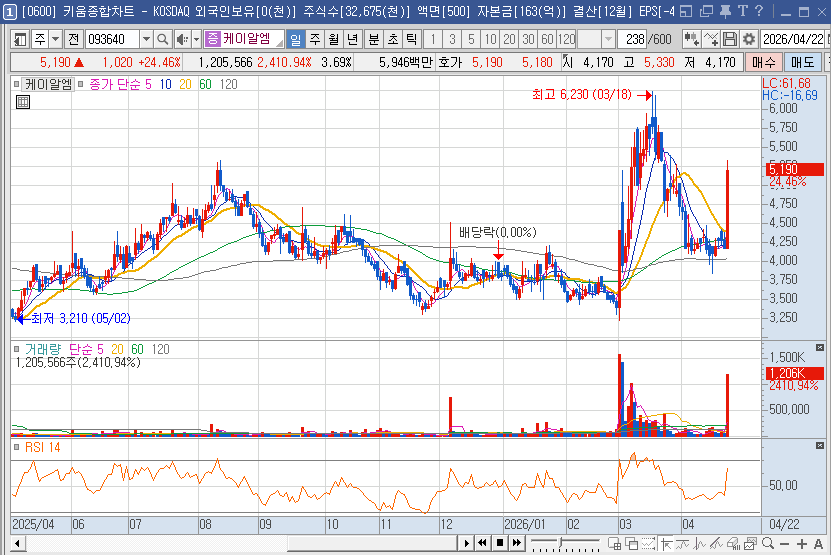Click play in chart replay controls
Viewport: 831px width, 555px height.
pyautogui.click(x=466, y=543)
